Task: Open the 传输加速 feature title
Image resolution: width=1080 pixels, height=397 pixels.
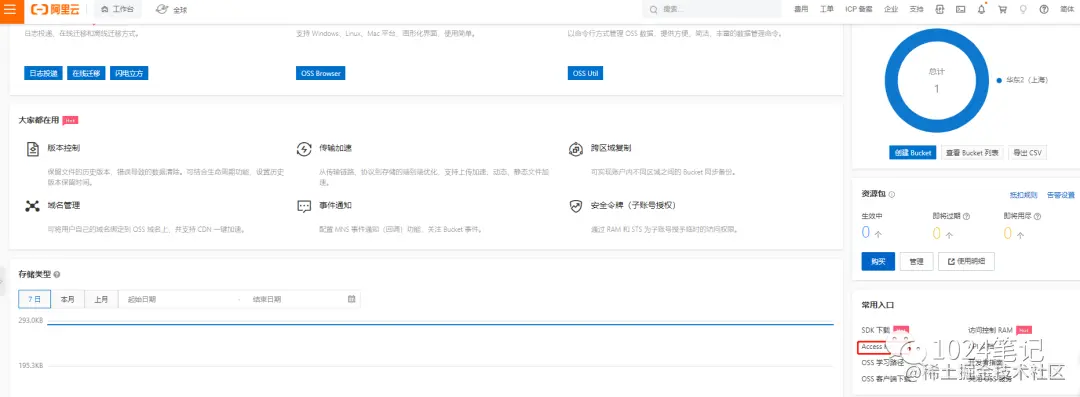Action: coord(335,148)
